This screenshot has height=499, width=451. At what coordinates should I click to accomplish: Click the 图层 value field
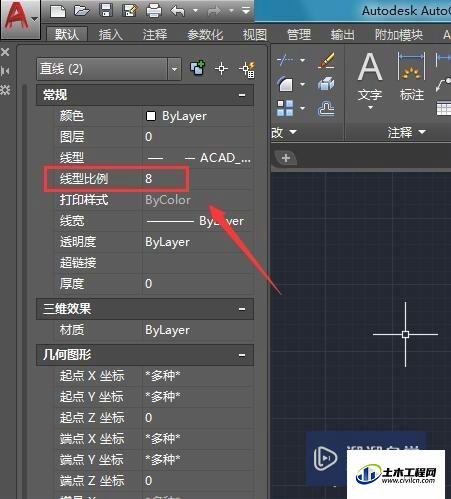[x=198, y=137]
